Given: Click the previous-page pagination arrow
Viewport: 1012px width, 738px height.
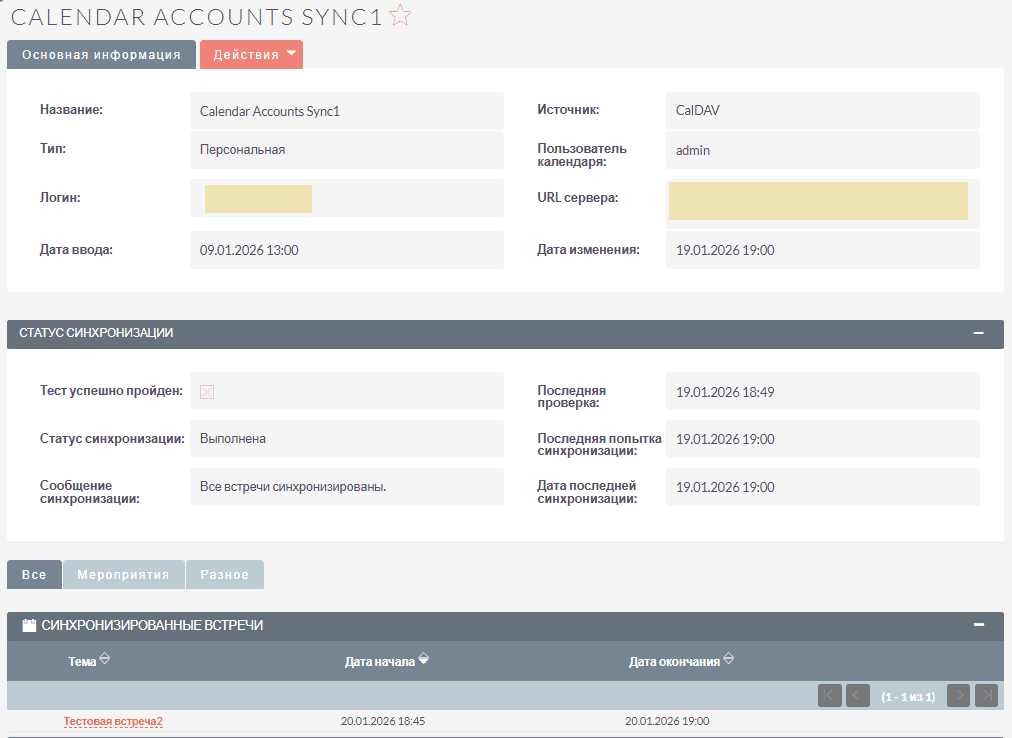Looking at the screenshot, I should pos(857,695).
